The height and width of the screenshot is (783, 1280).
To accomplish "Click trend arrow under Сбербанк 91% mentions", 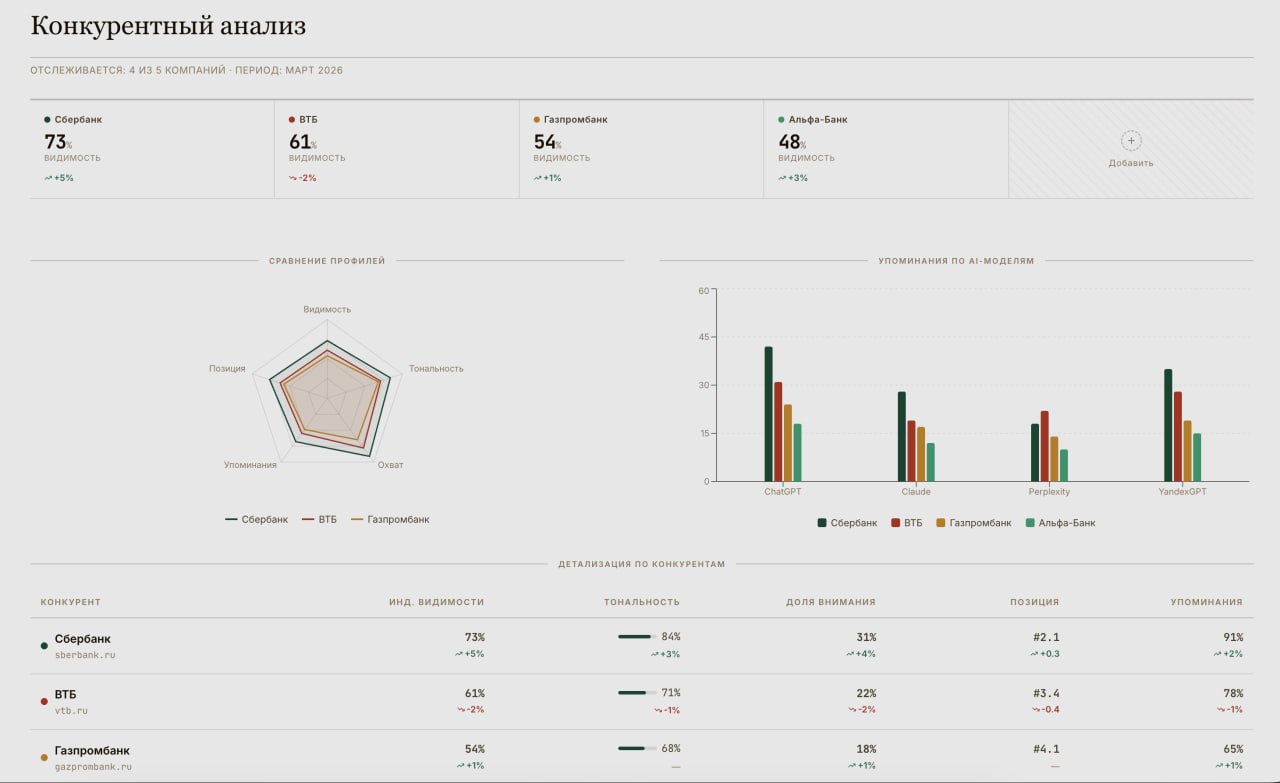I will click(1218, 654).
